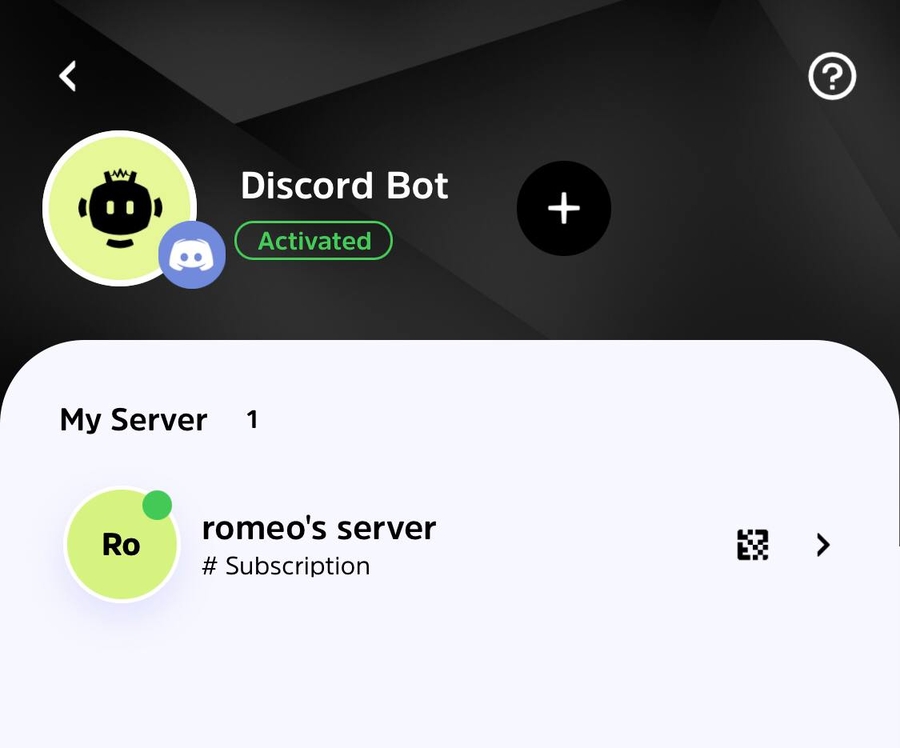Open romeo's server by its name
The image size is (900, 748).
(319, 527)
